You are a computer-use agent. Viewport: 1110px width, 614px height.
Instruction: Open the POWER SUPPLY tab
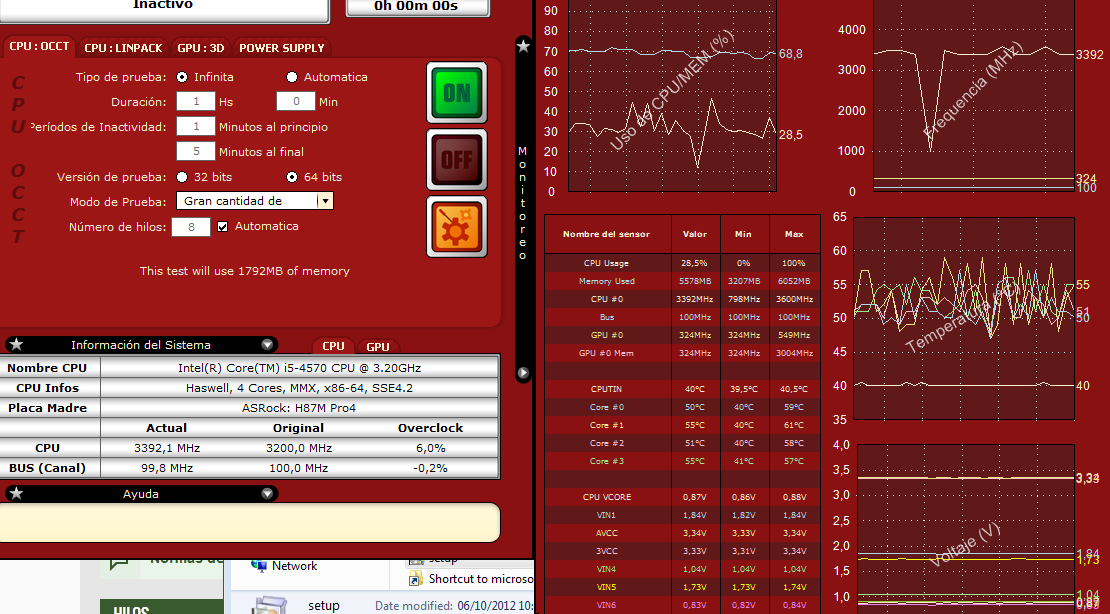pyautogui.click(x=282, y=47)
